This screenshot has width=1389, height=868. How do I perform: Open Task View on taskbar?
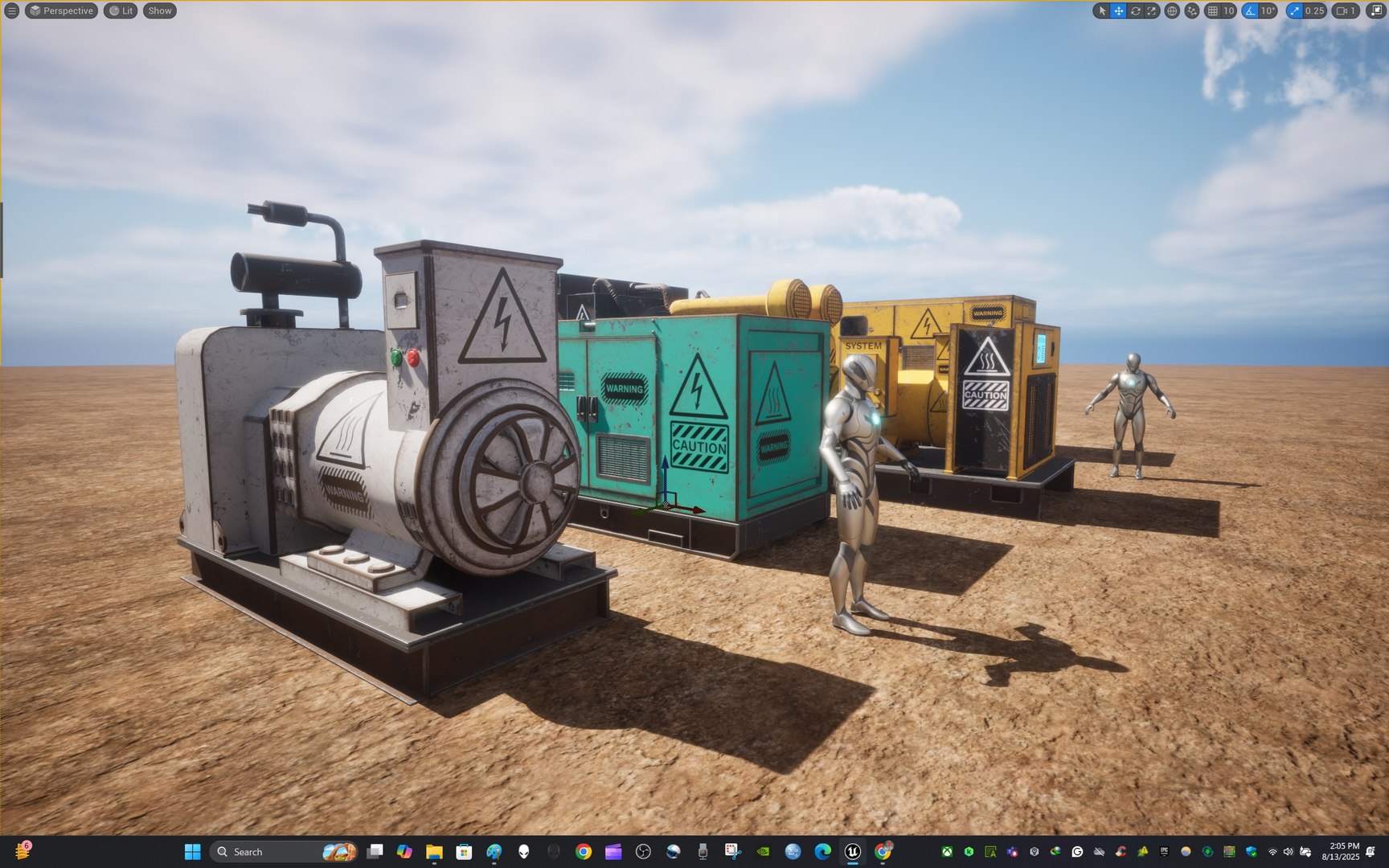point(375,852)
